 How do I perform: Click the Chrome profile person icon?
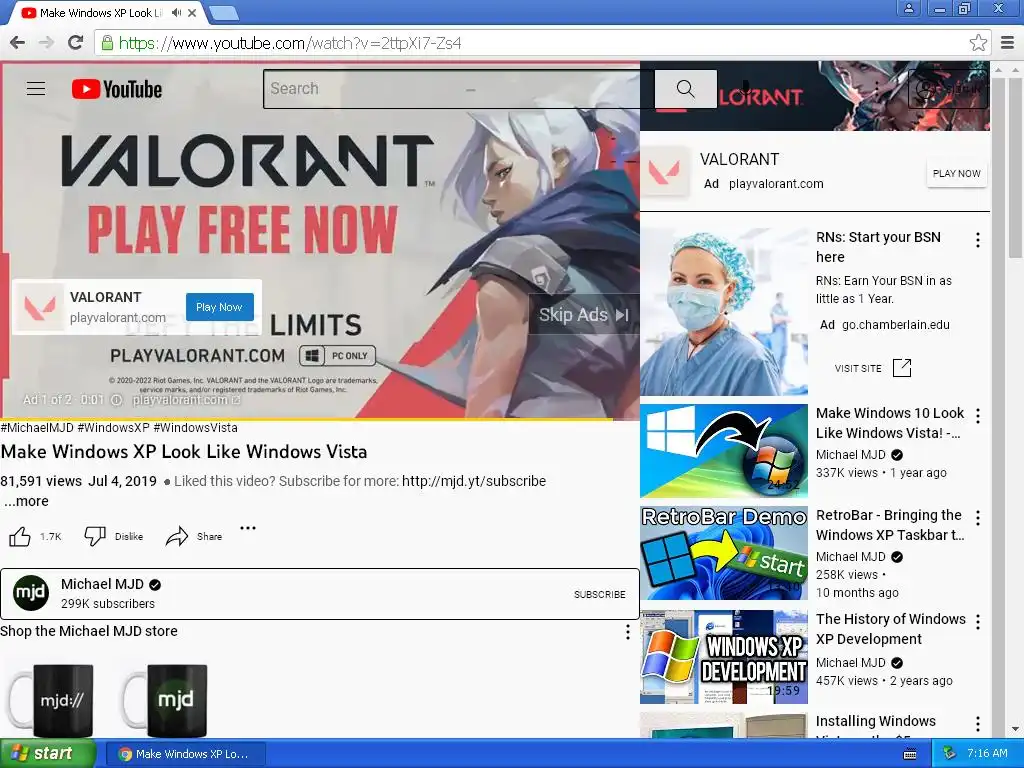(x=908, y=8)
